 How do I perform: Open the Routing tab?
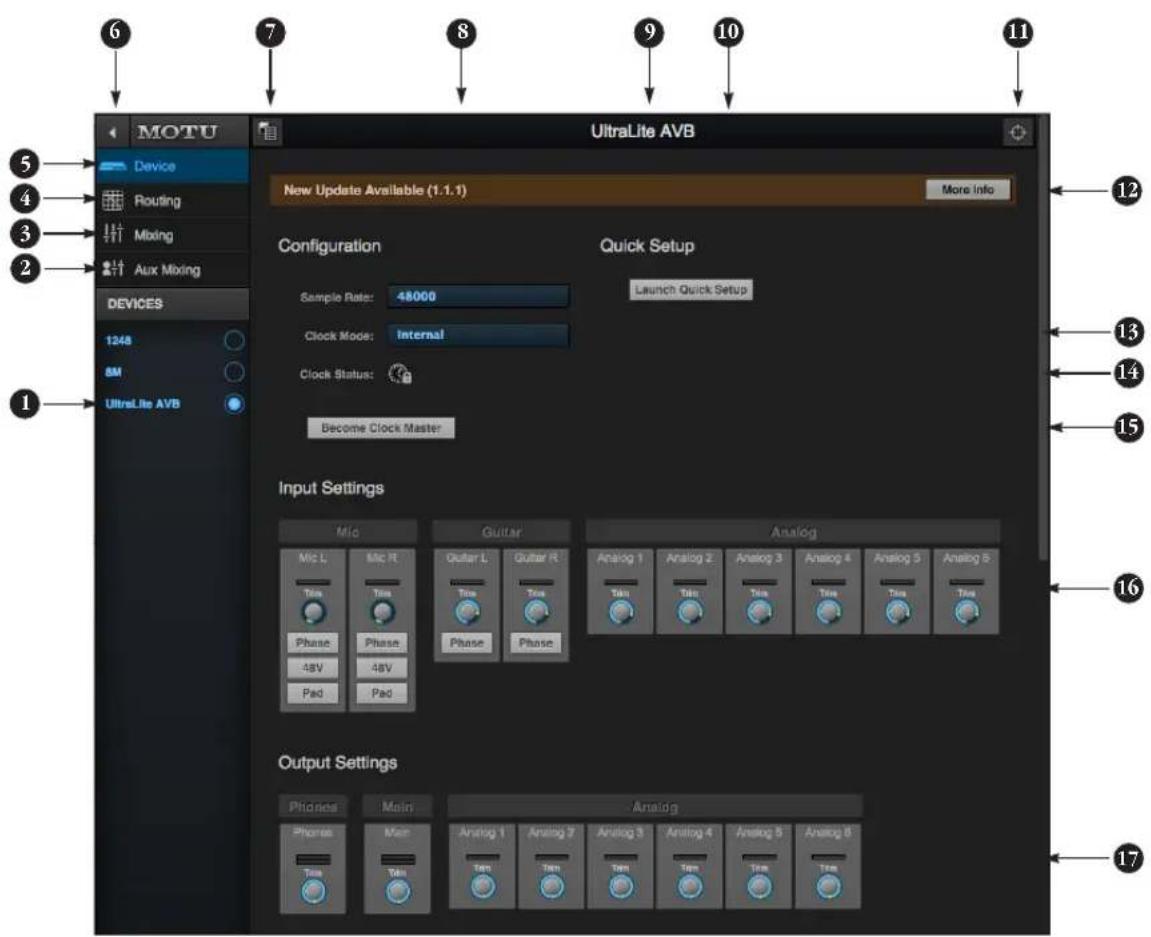(x=173, y=200)
